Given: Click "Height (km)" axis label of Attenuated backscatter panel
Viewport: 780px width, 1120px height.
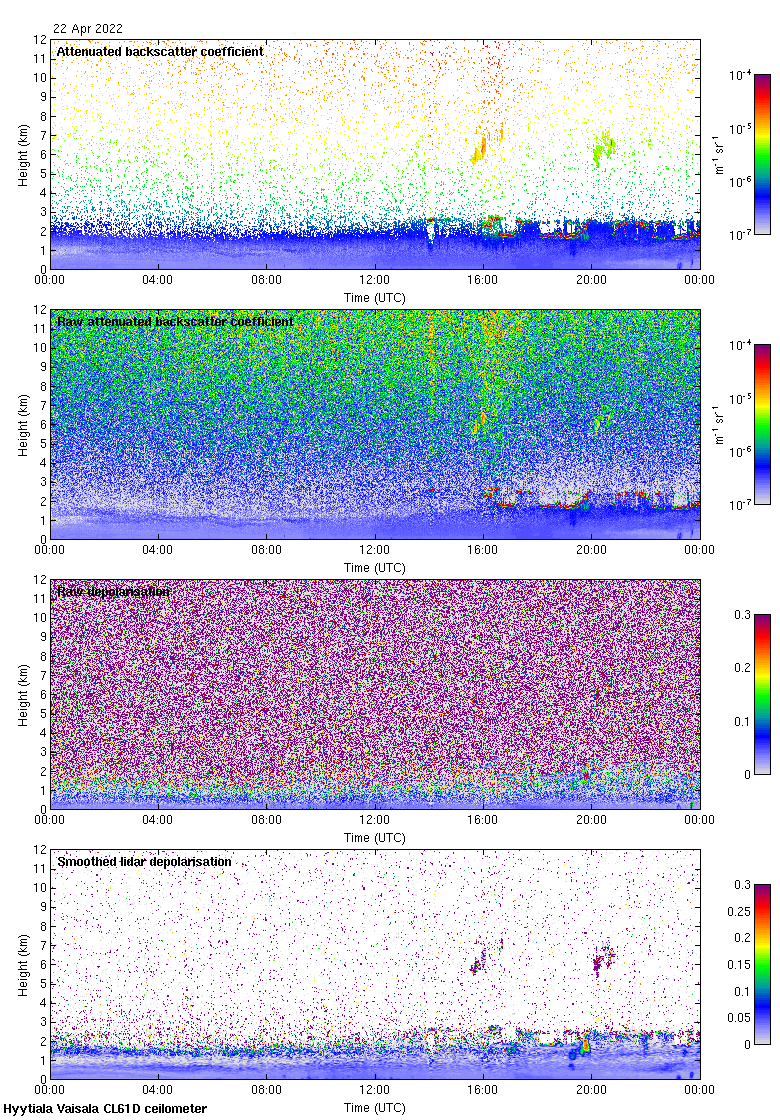Looking at the screenshot, I should point(24,155).
